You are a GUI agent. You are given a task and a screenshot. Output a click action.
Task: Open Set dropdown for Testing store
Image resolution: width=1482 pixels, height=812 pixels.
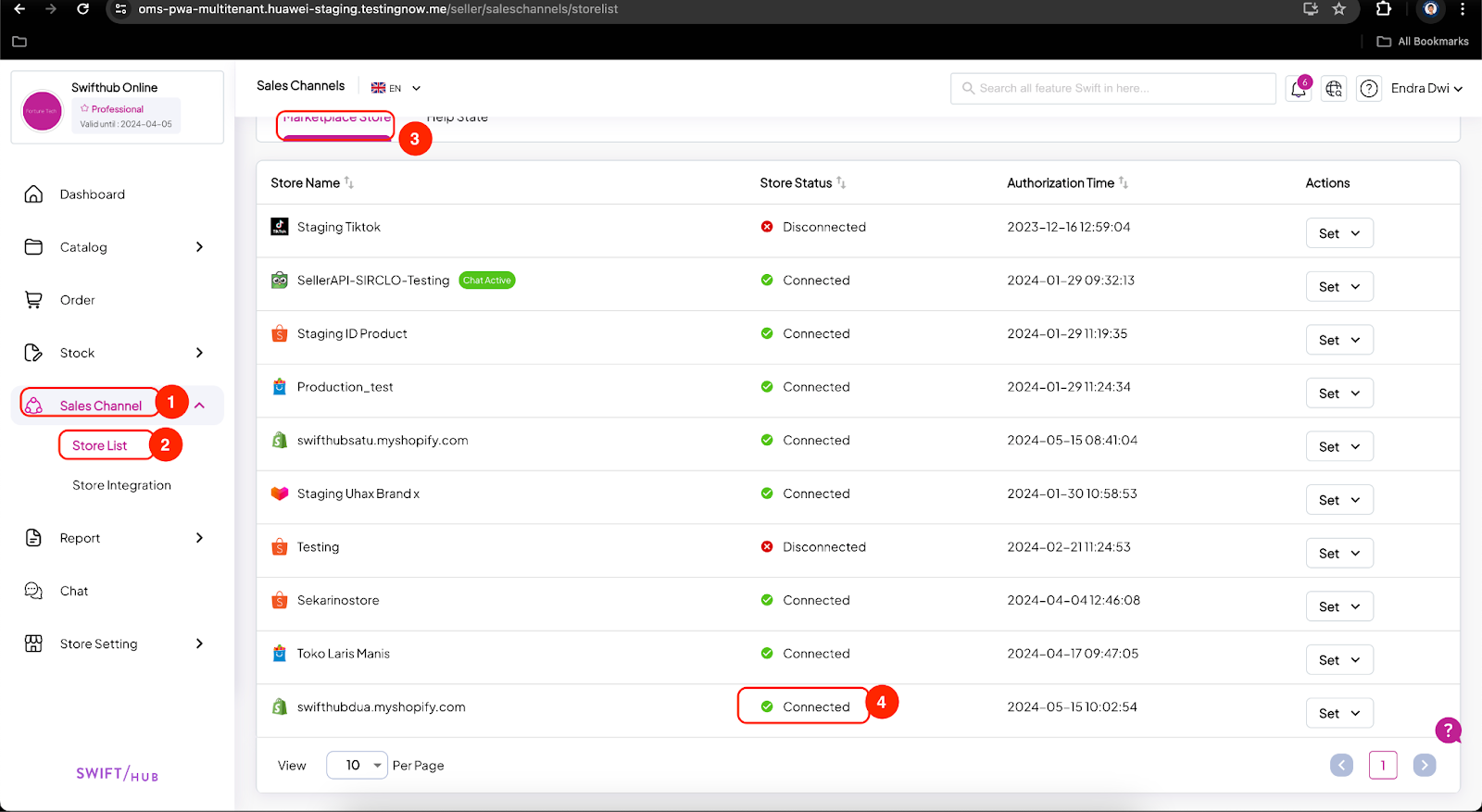pos(1339,554)
